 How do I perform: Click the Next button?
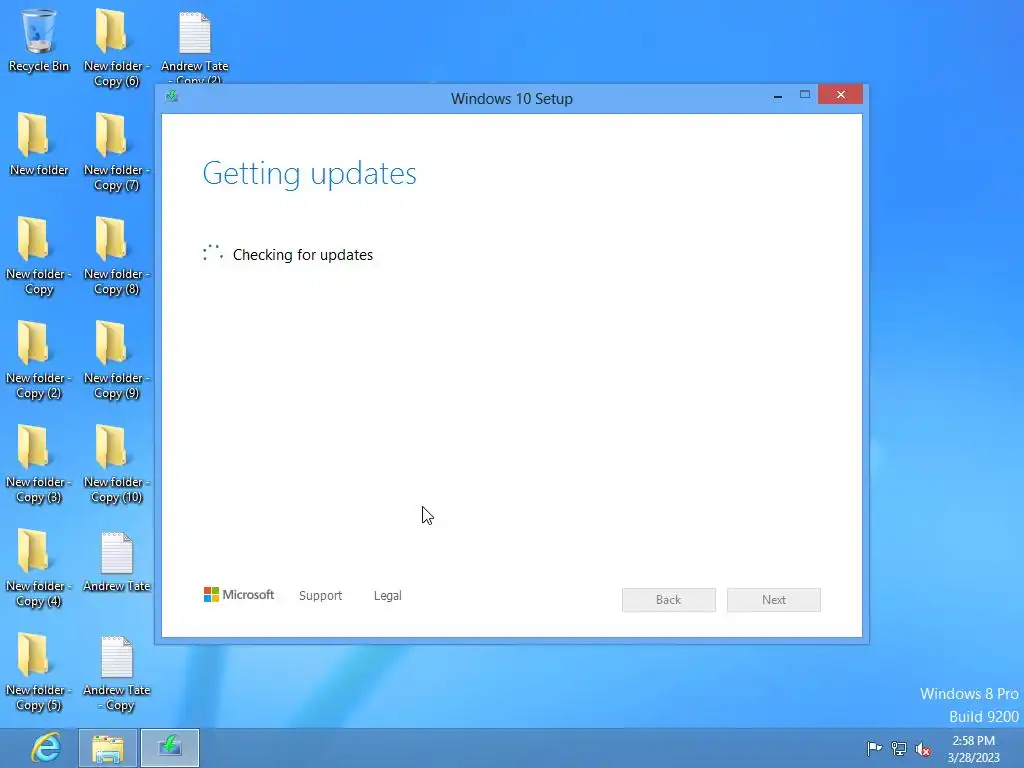pos(774,600)
